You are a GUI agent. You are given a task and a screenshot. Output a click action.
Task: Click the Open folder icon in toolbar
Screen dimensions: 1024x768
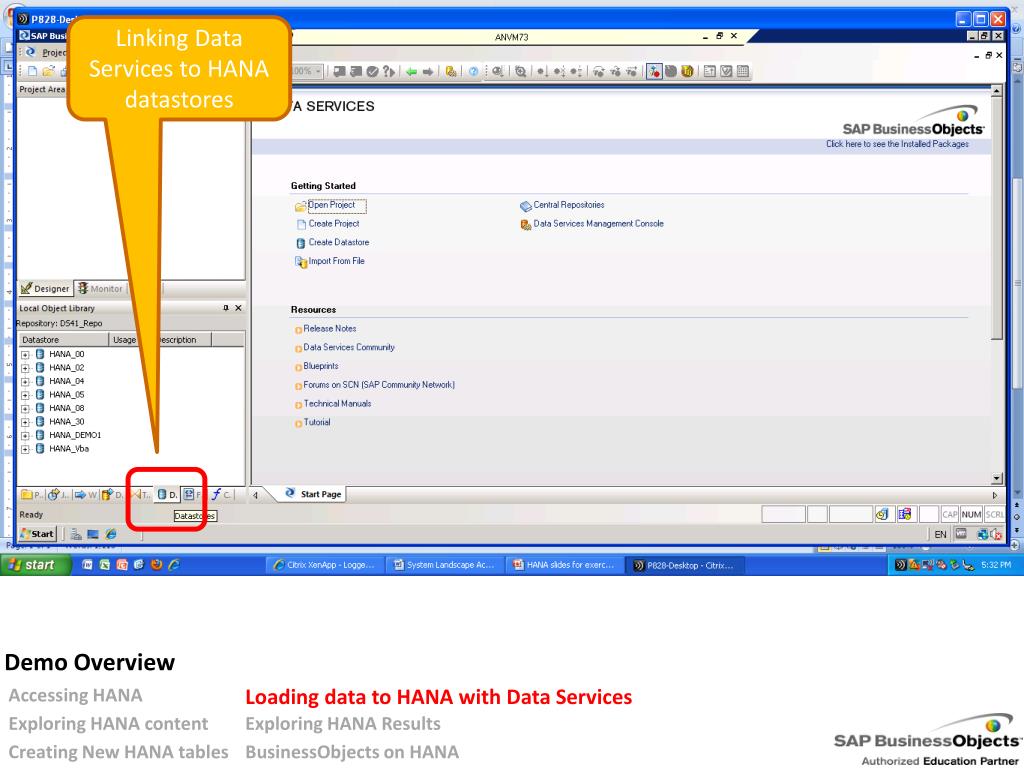(x=48, y=72)
